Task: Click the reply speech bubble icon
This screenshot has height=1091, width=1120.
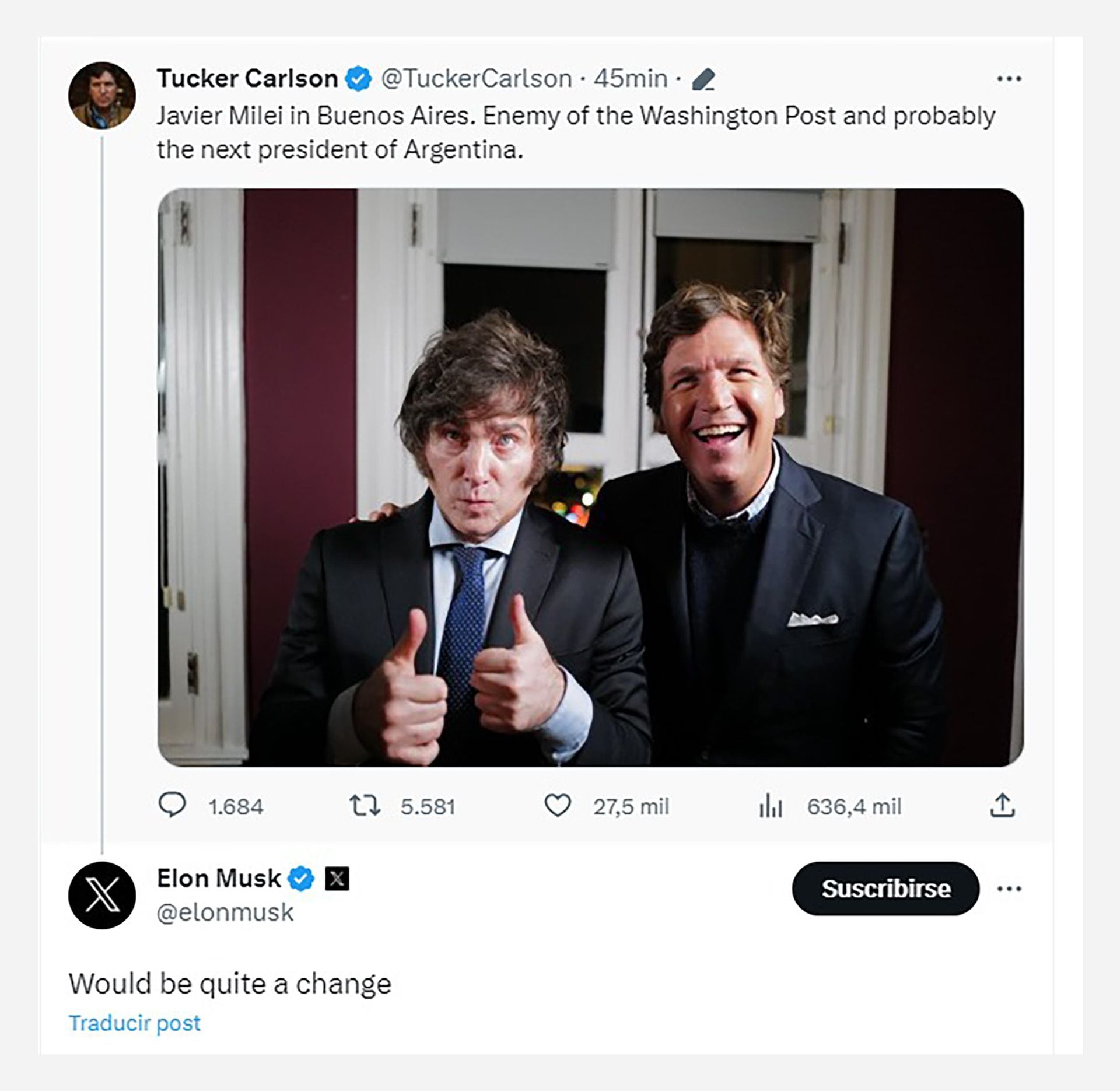Action: (x=172, y=805)
